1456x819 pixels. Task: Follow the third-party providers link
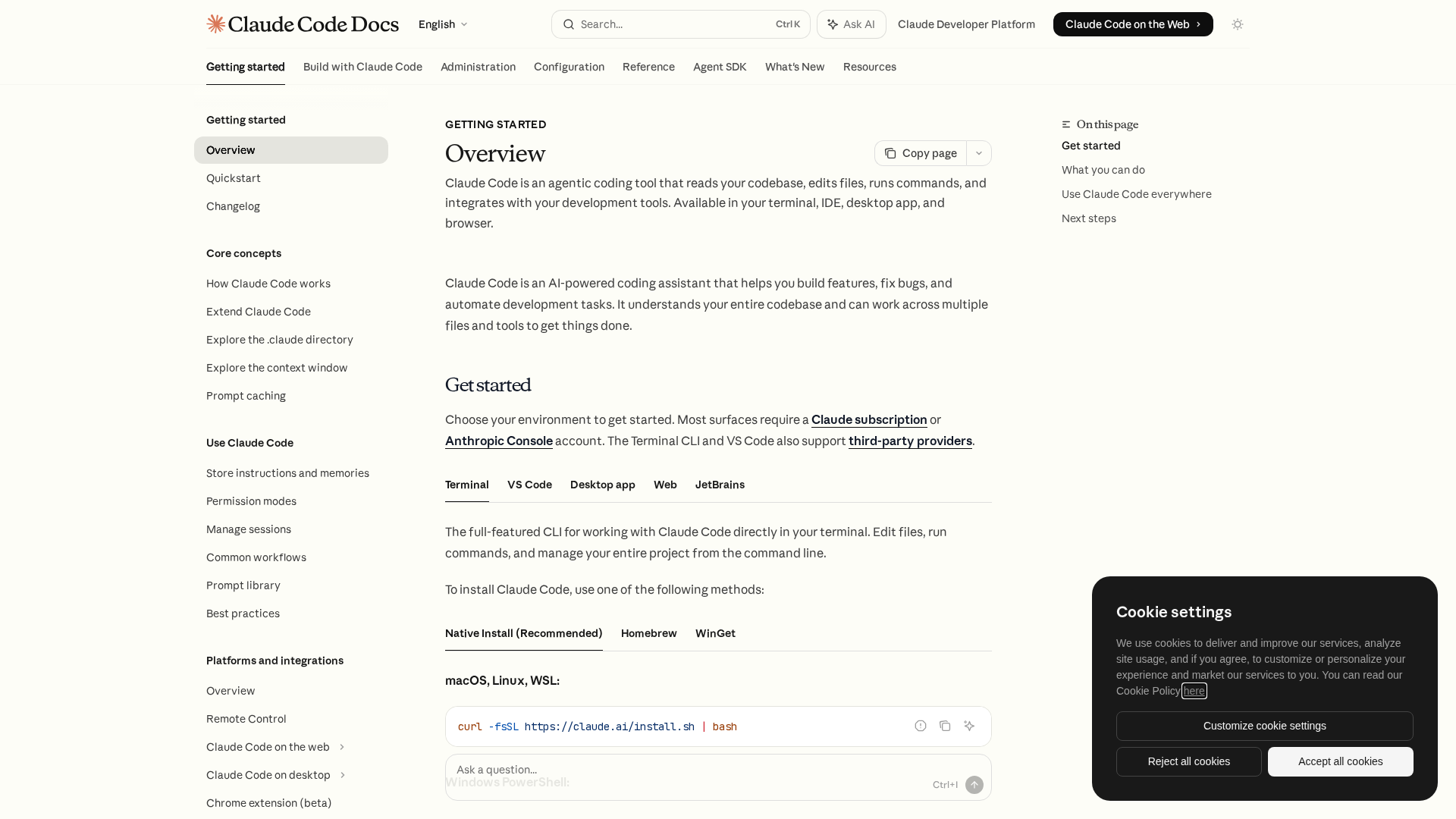coord(910,441)
